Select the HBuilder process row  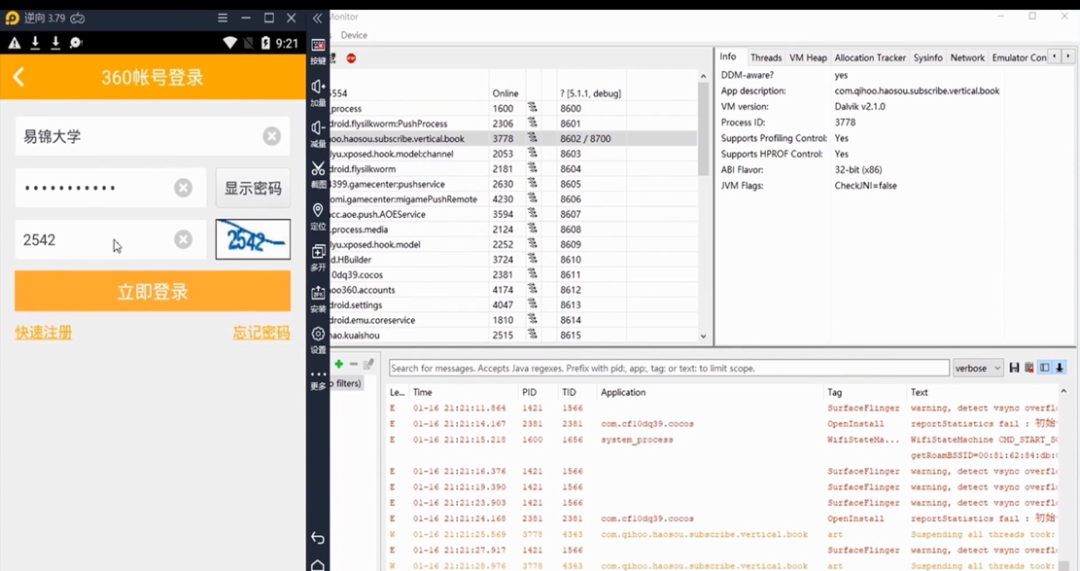click(513, 260)
